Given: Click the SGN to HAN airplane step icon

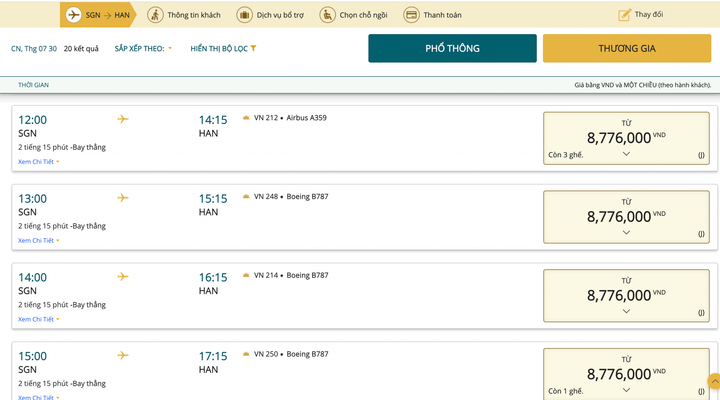Looking at the screenshot, I should (x=73, y=15).
